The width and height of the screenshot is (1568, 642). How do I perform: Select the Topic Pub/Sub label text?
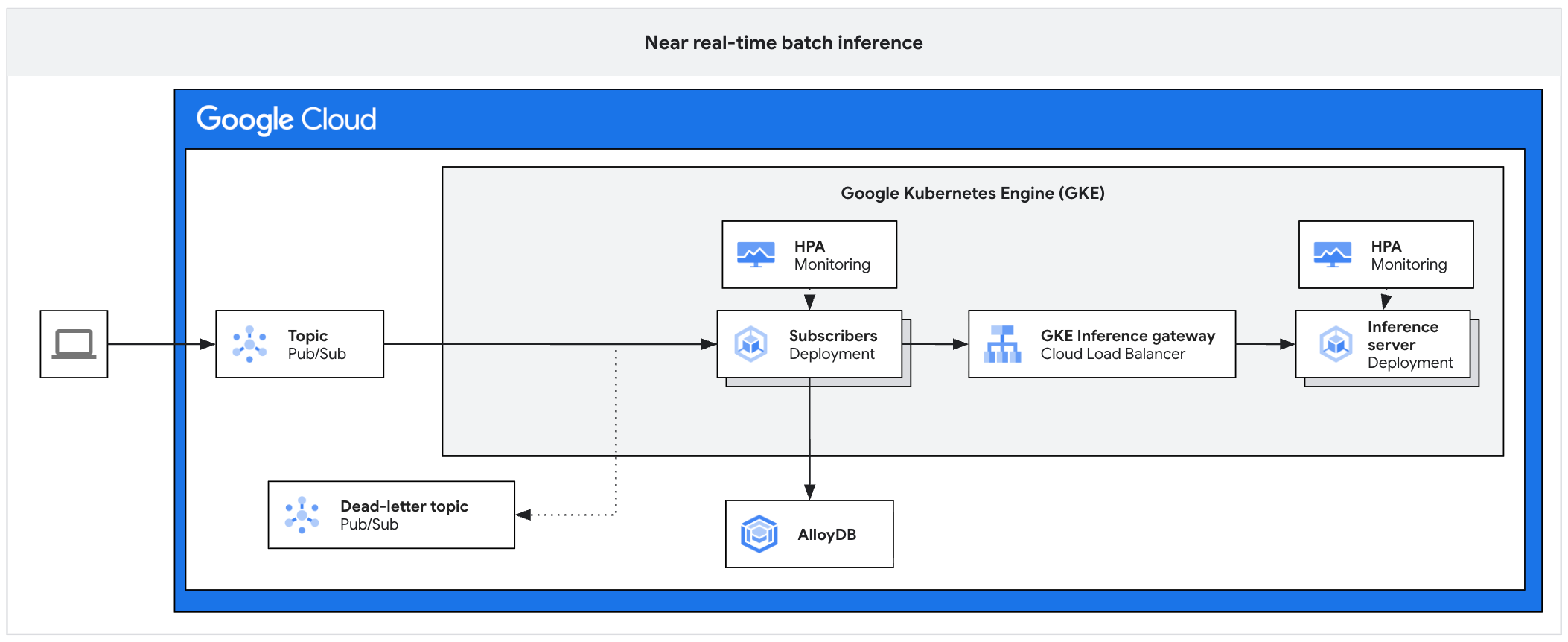[x=316, y=345]
